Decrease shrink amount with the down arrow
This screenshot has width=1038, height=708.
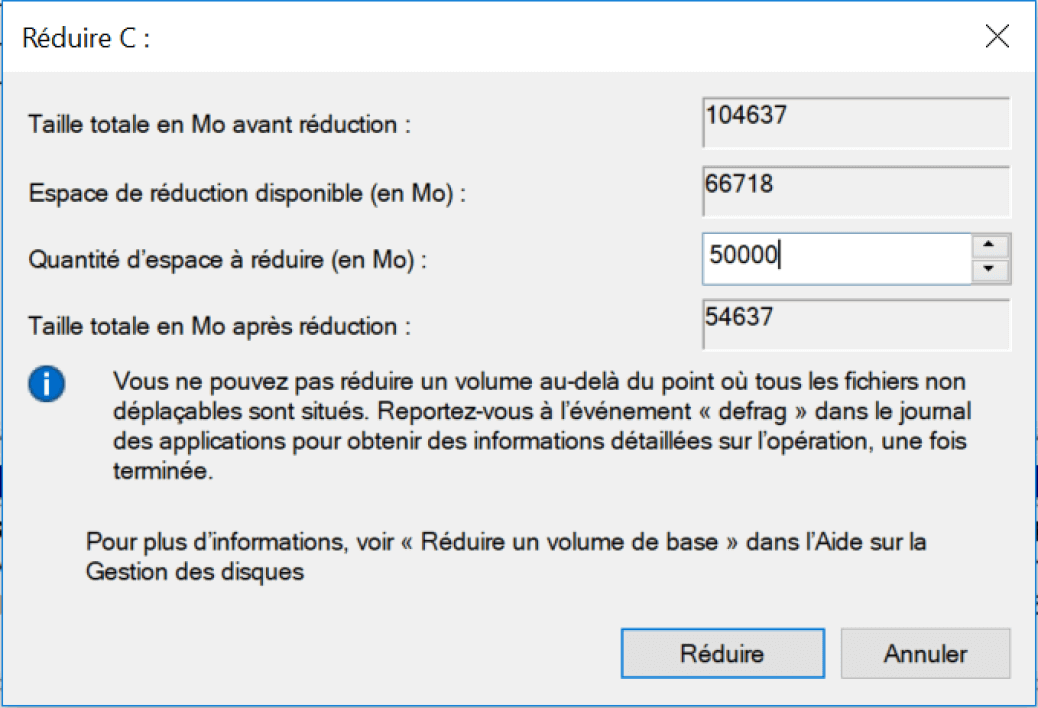[x=990, y=270]
